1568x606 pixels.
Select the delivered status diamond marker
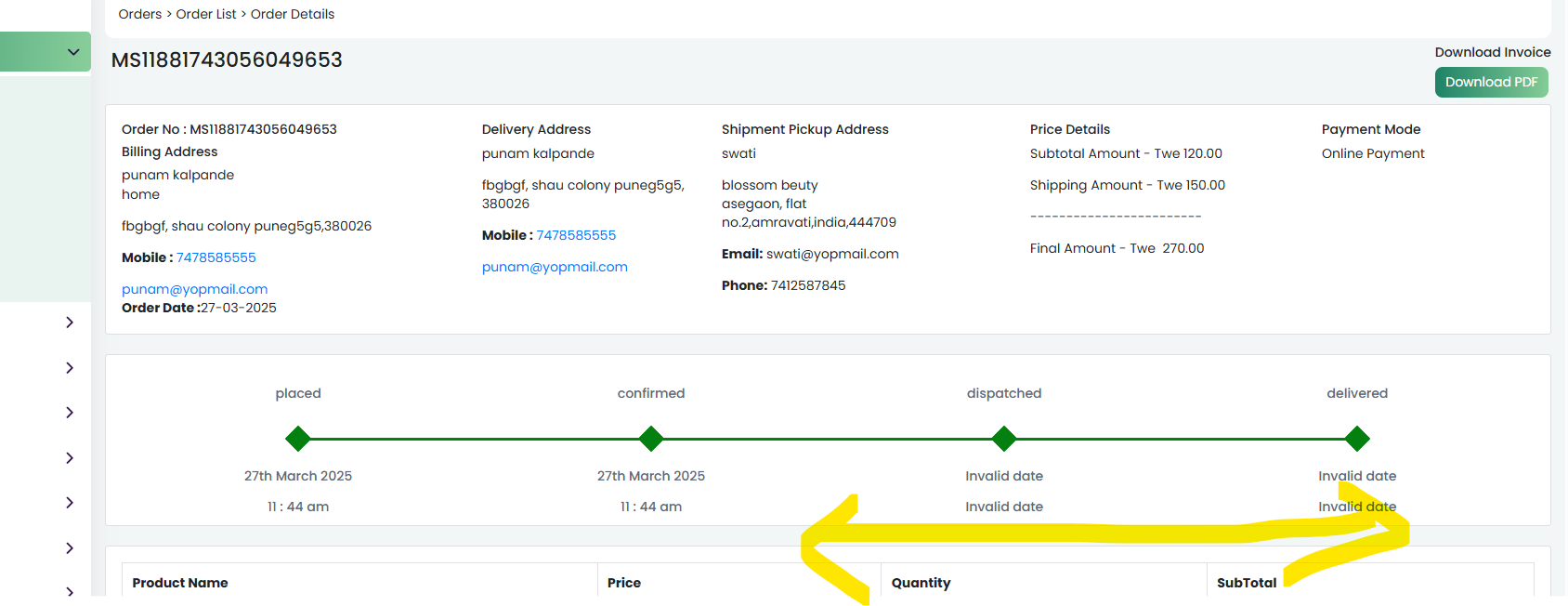point(1357,438)
